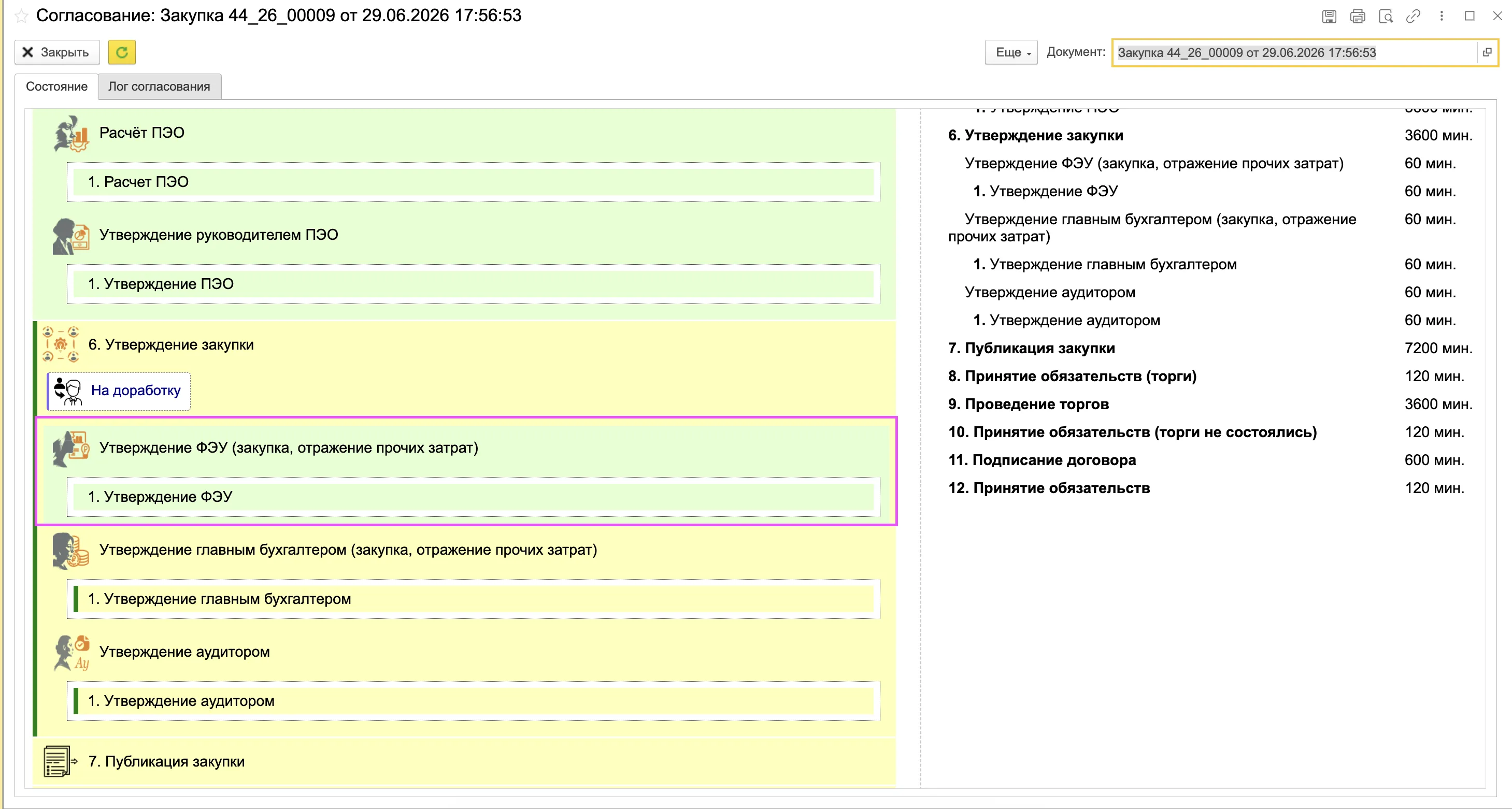The image size is (1512, 809).
Task: Select step 1. Расчет ПЭО
Action: click(473, 182)
